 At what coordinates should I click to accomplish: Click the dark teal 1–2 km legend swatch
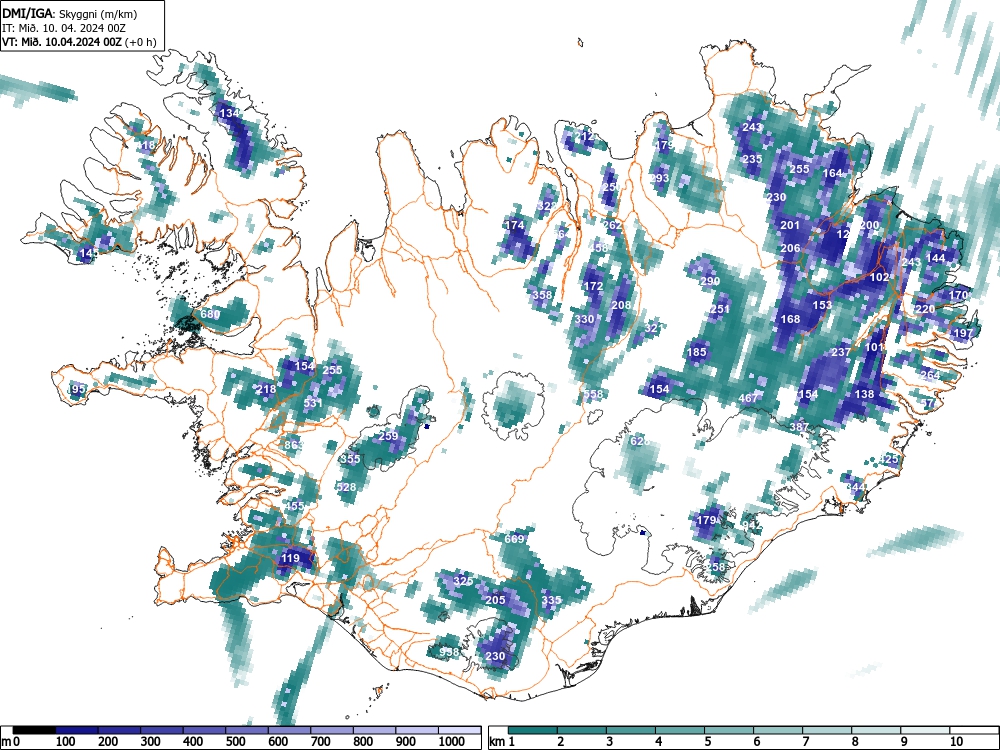click(x=533, y=730)
